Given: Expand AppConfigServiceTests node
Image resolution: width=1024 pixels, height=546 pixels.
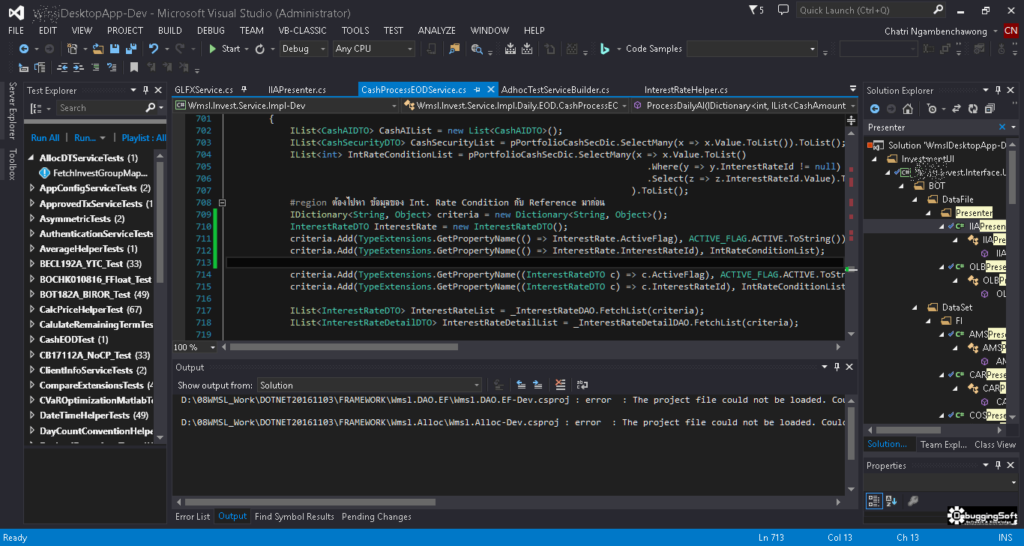Looking at the screenshot, I should 33,188.
